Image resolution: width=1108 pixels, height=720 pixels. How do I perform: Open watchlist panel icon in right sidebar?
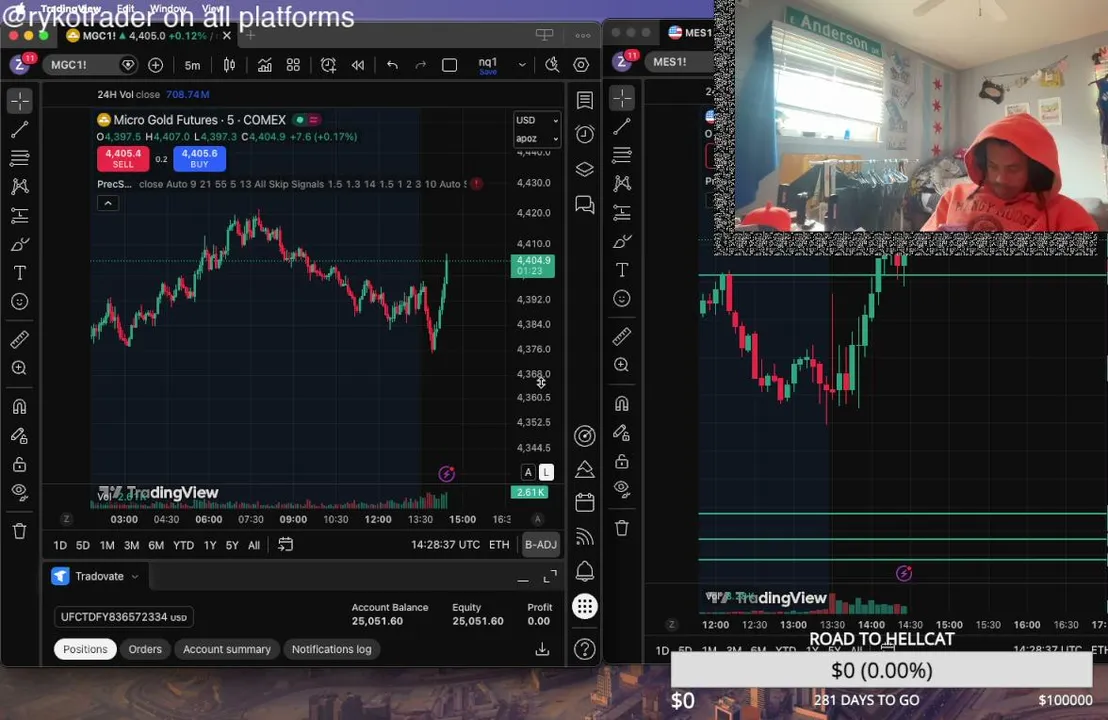[x=584, y=100]
